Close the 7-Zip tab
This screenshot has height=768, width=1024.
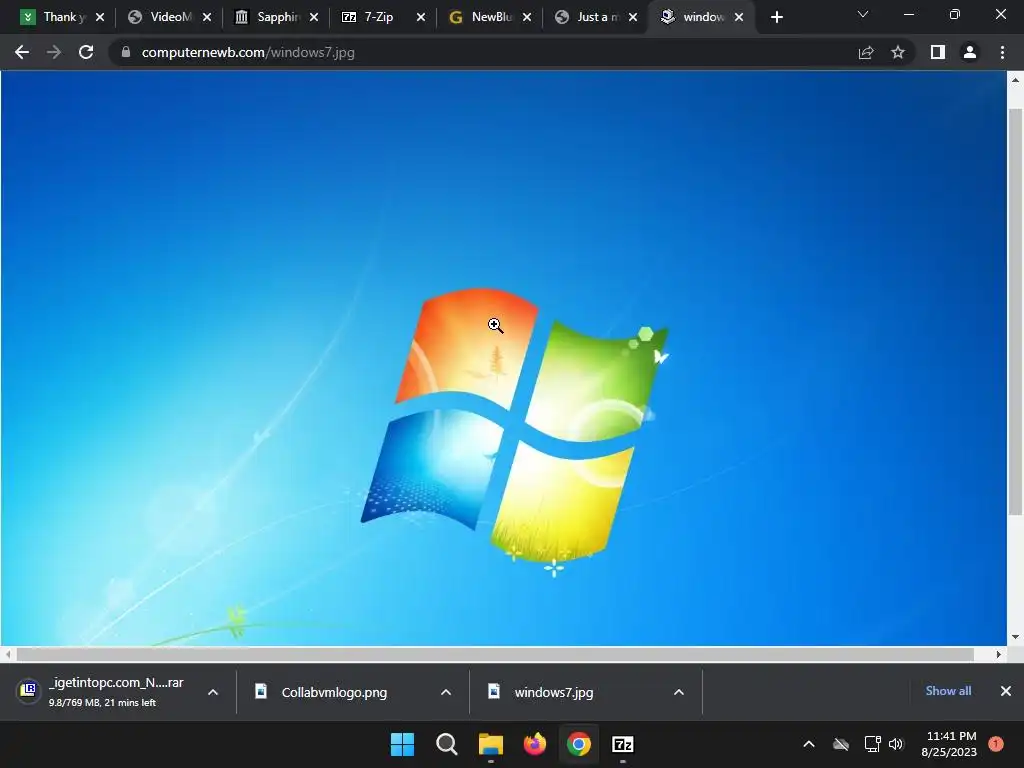point(421,18)
